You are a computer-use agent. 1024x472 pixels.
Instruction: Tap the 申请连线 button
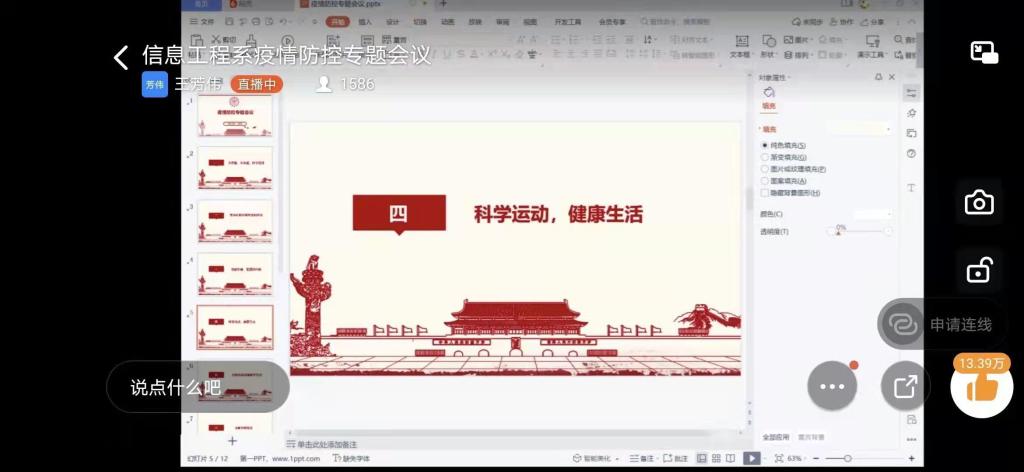(x=944, y=324)
